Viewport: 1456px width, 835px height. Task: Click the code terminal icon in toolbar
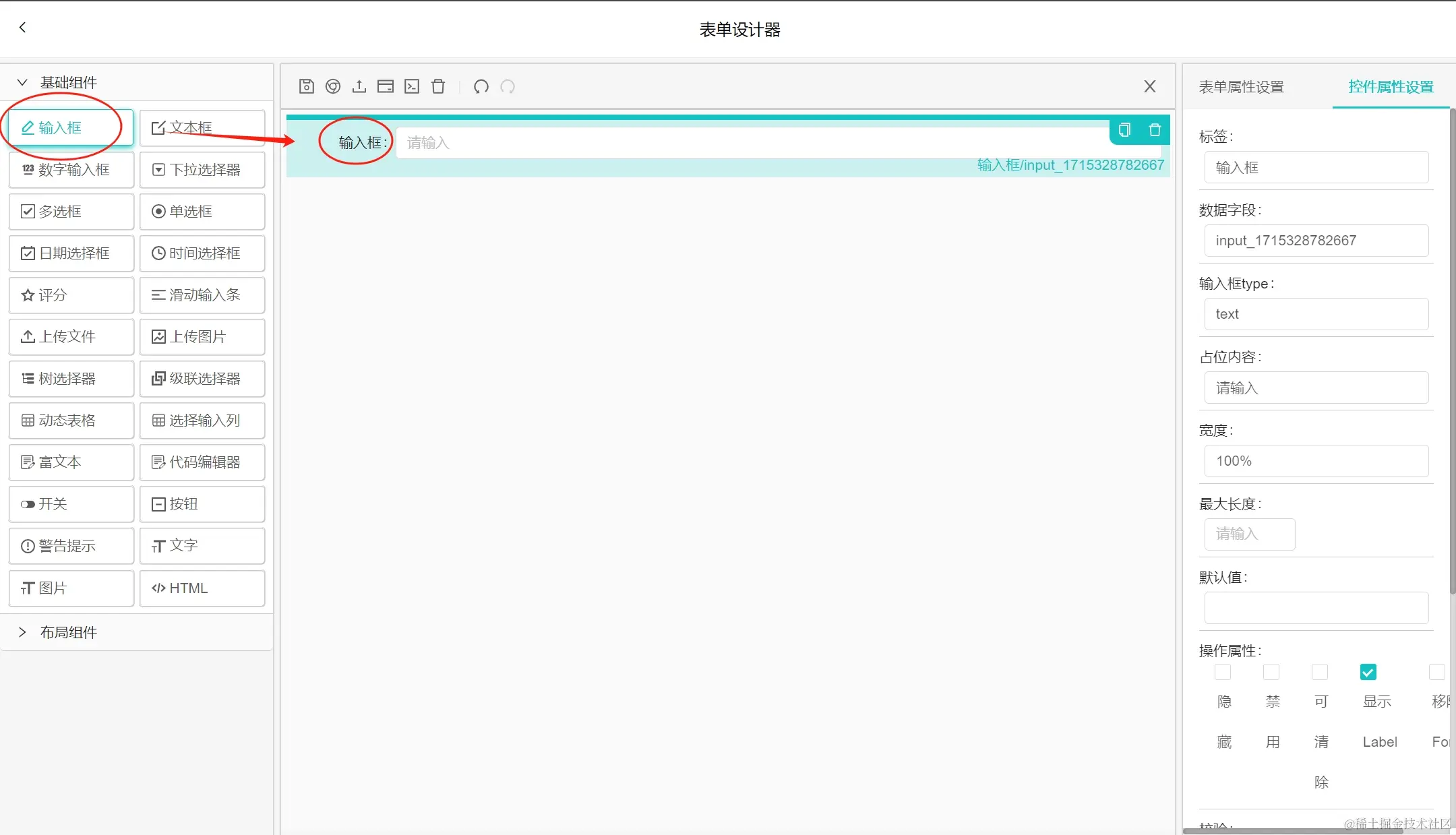[x=412, y=86]
